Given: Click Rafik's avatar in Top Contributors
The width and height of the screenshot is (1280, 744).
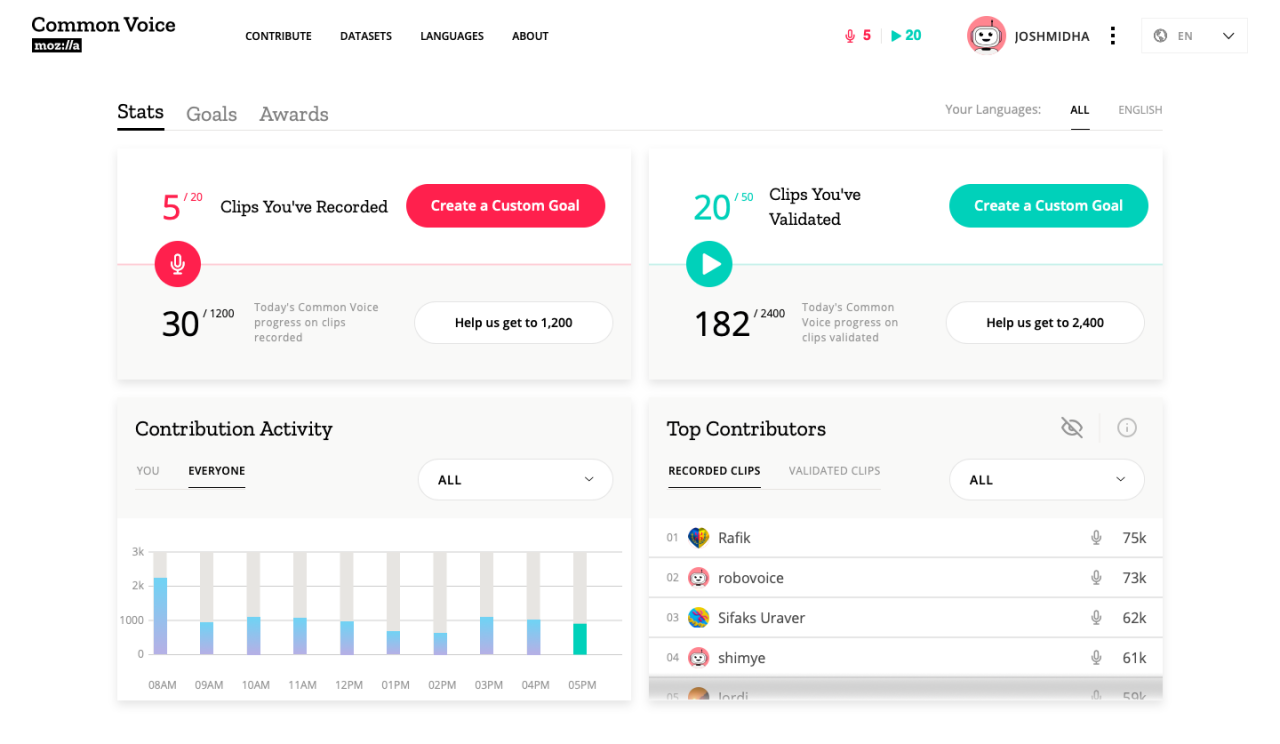Looking at the screenshot, I should [699, 538].
